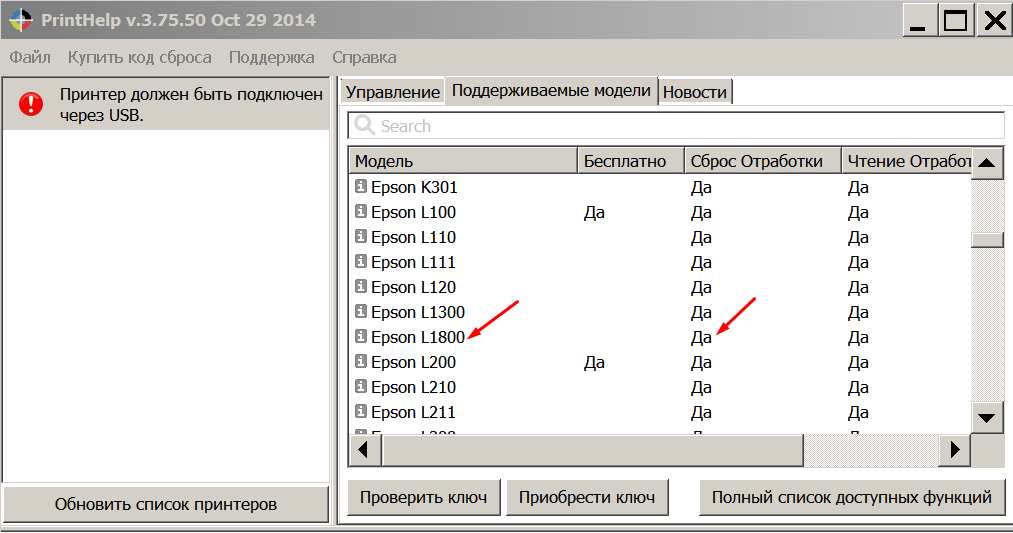Click horizontal scrollbar left arrow
The image size is (1013, 533).
pos(364,449)
